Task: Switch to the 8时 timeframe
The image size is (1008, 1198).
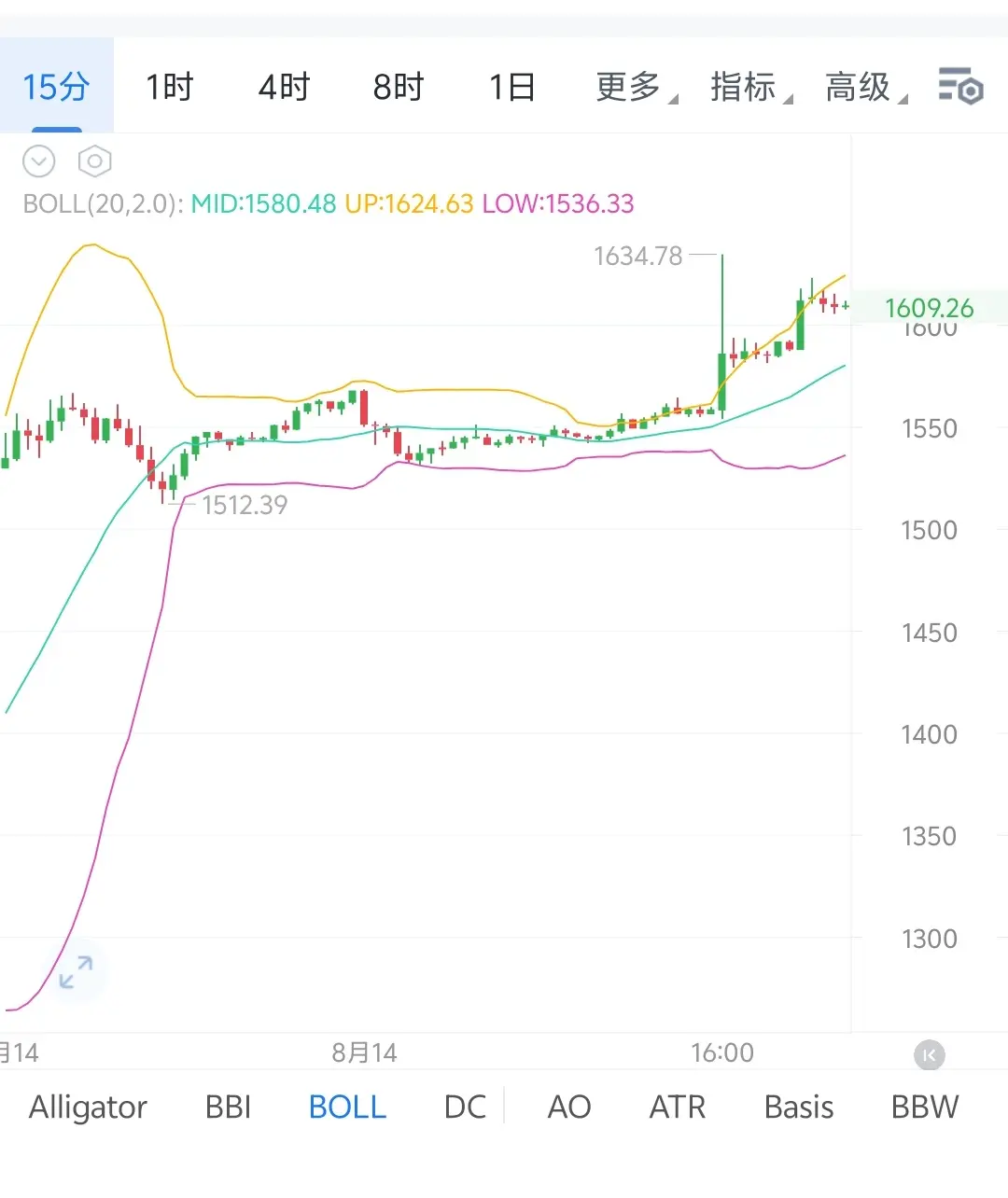Action: tap(399, 87)
